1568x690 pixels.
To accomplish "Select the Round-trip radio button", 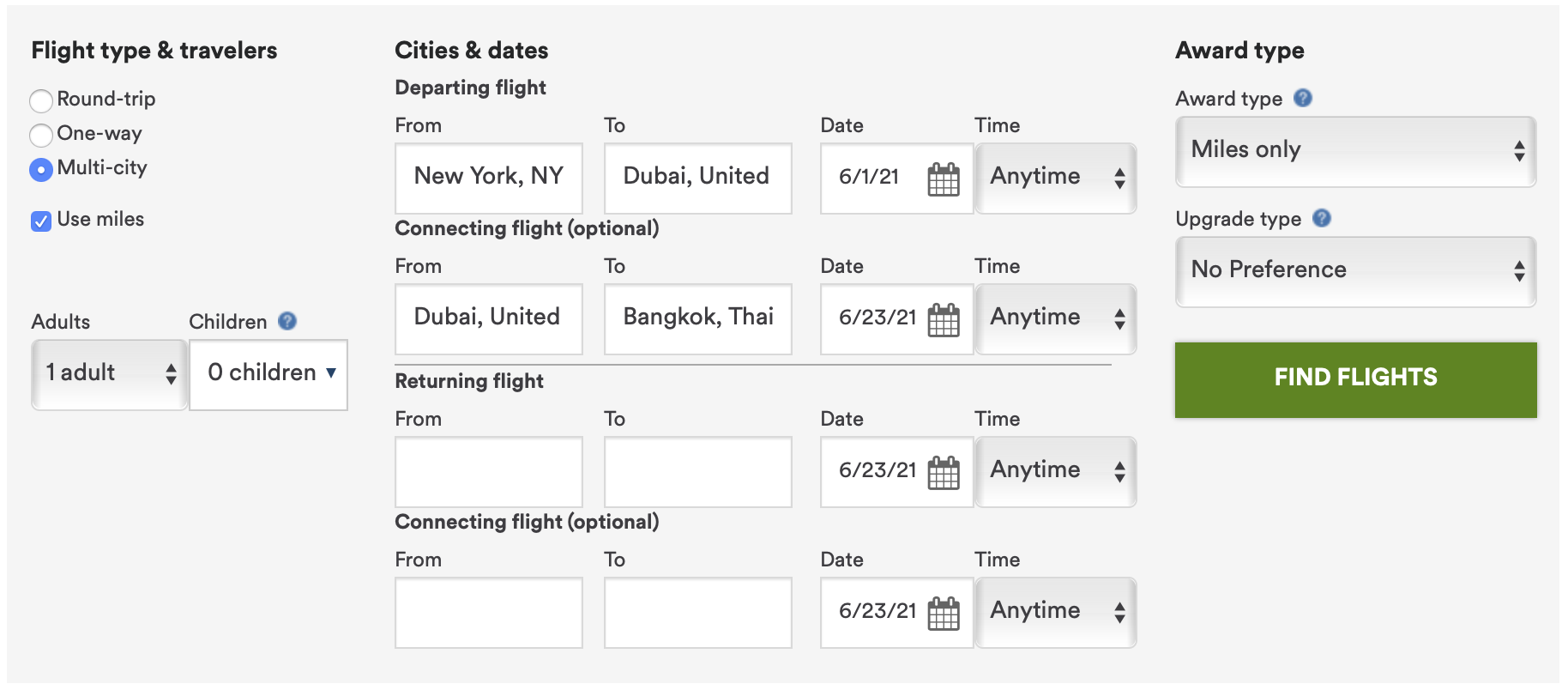I will coord(41,101).
